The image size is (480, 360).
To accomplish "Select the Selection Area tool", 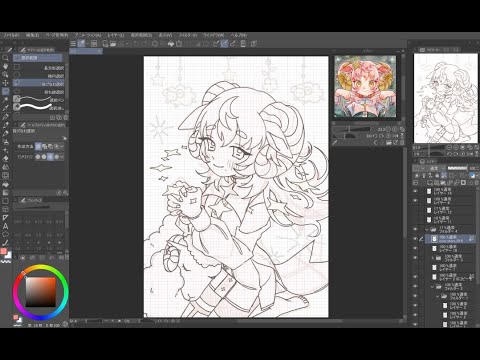I will coord(5,91).
